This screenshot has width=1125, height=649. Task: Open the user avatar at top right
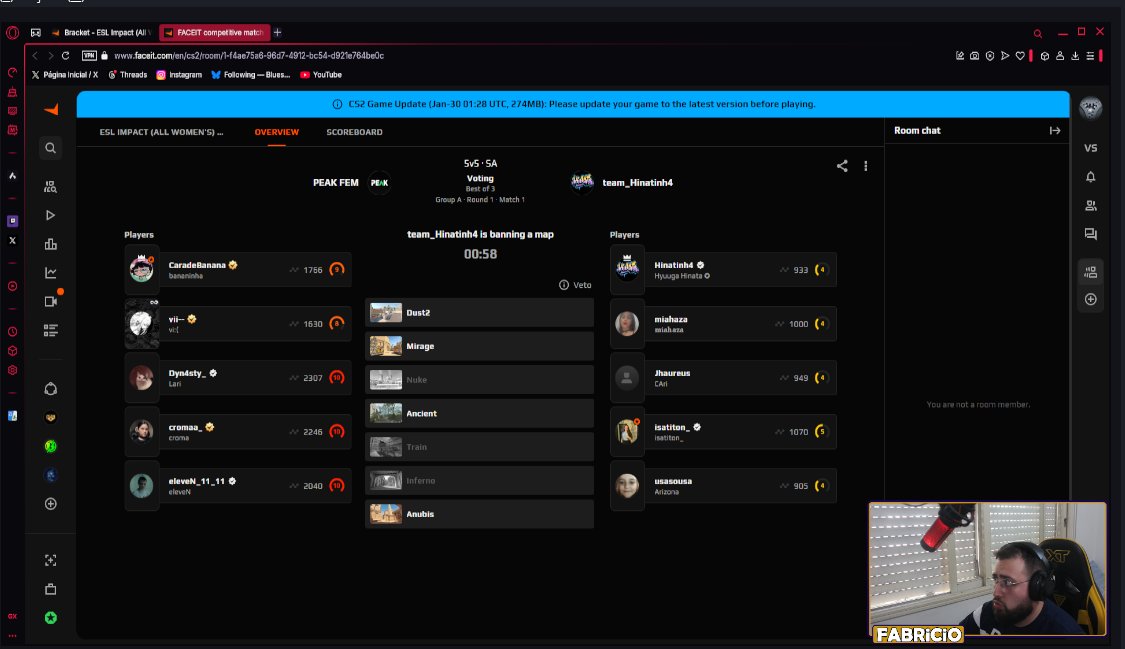click(1091, 108)
